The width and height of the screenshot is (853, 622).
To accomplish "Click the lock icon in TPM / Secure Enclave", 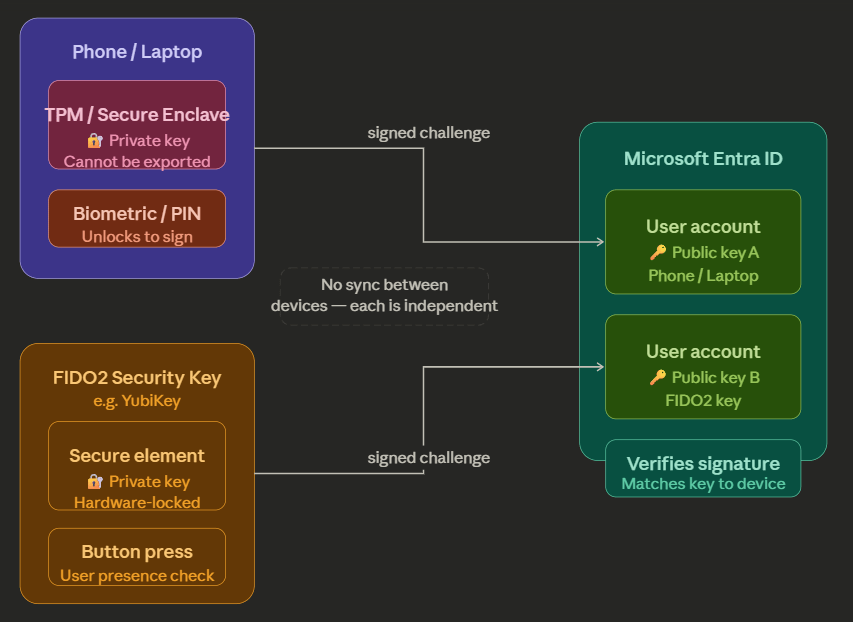I will (x=95, y=141).
